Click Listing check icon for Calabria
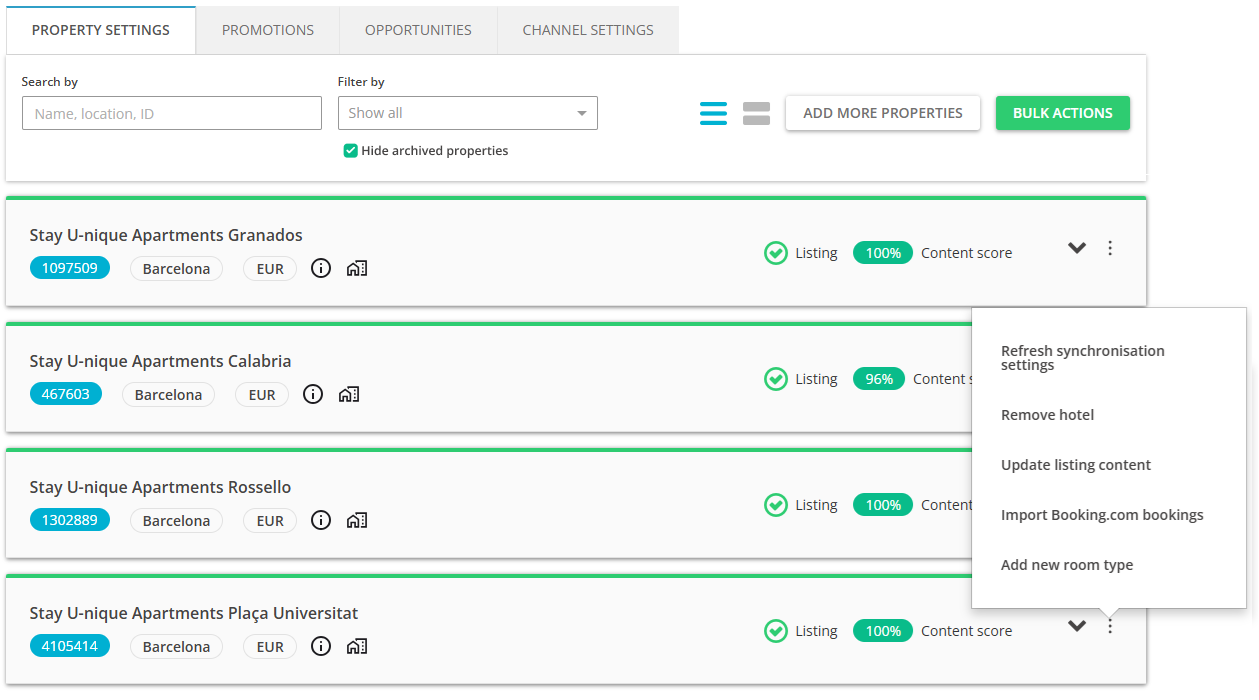Image resolution: width=1259 pixels, height=700 pixels. (x=776, y=379)
